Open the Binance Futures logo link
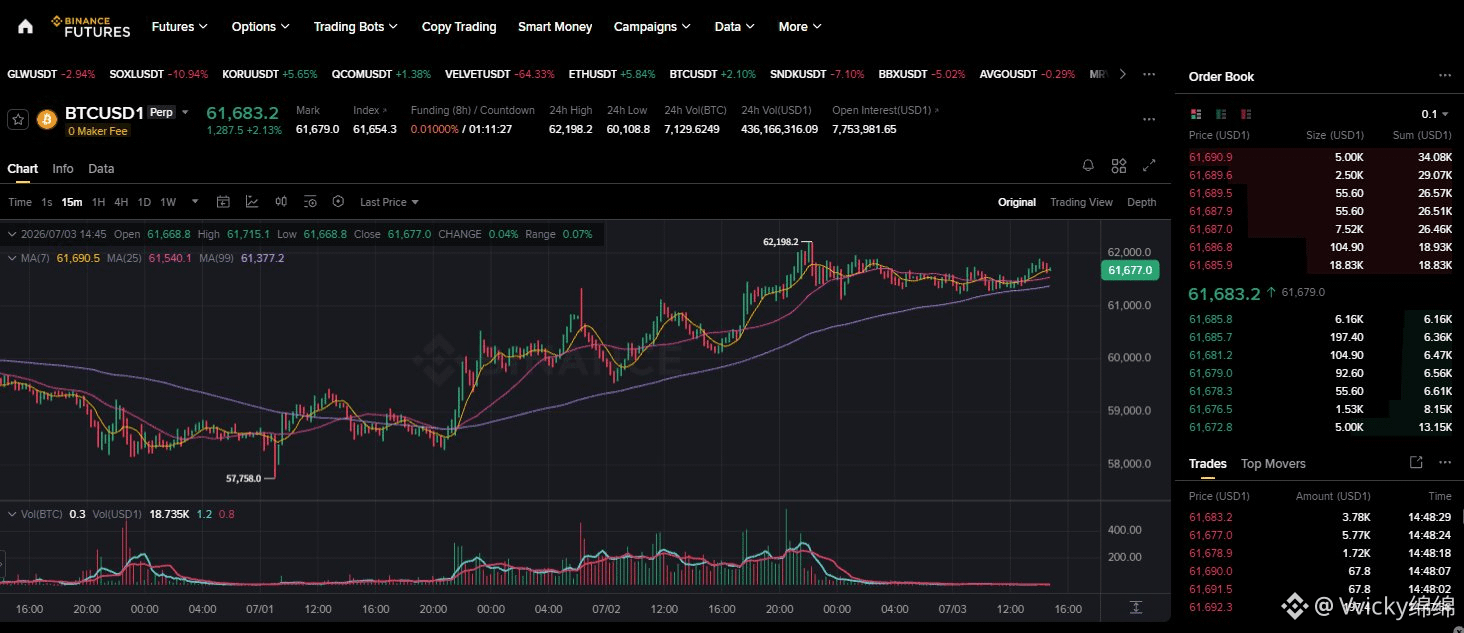1464x633 pixels. pyautogui.click(x=90, y=27)
